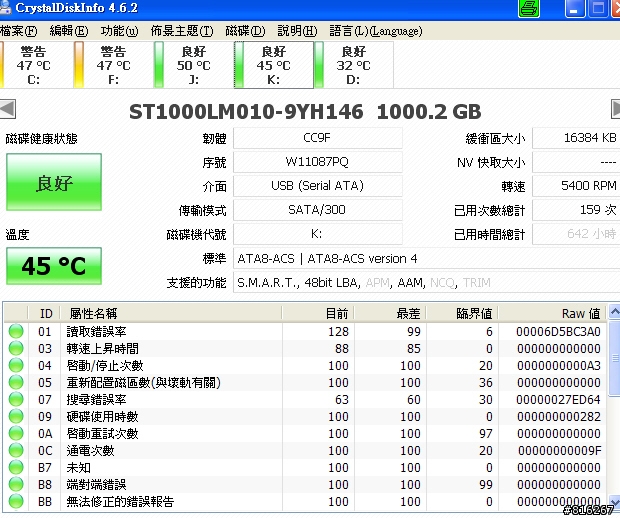Click the serial number field W11087PQ

coord(318,162)
